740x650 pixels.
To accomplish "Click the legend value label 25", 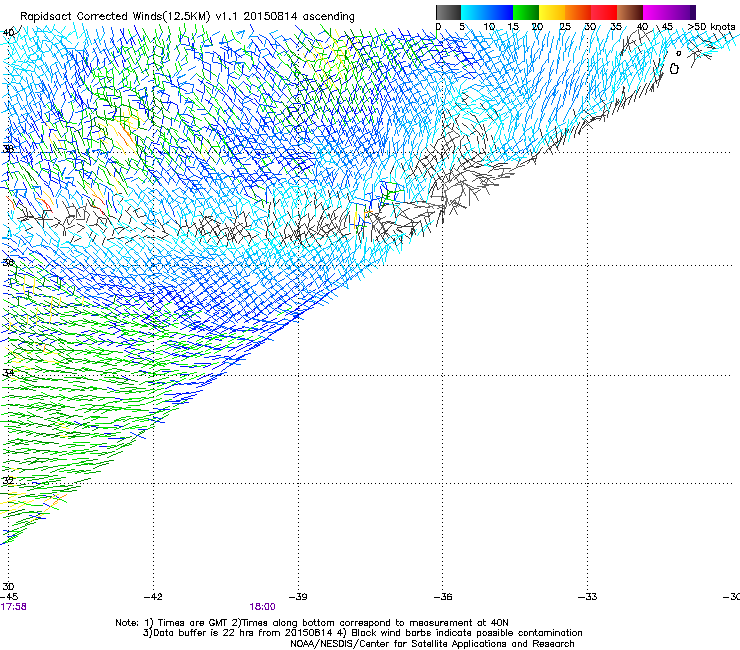I will point(565,27).
